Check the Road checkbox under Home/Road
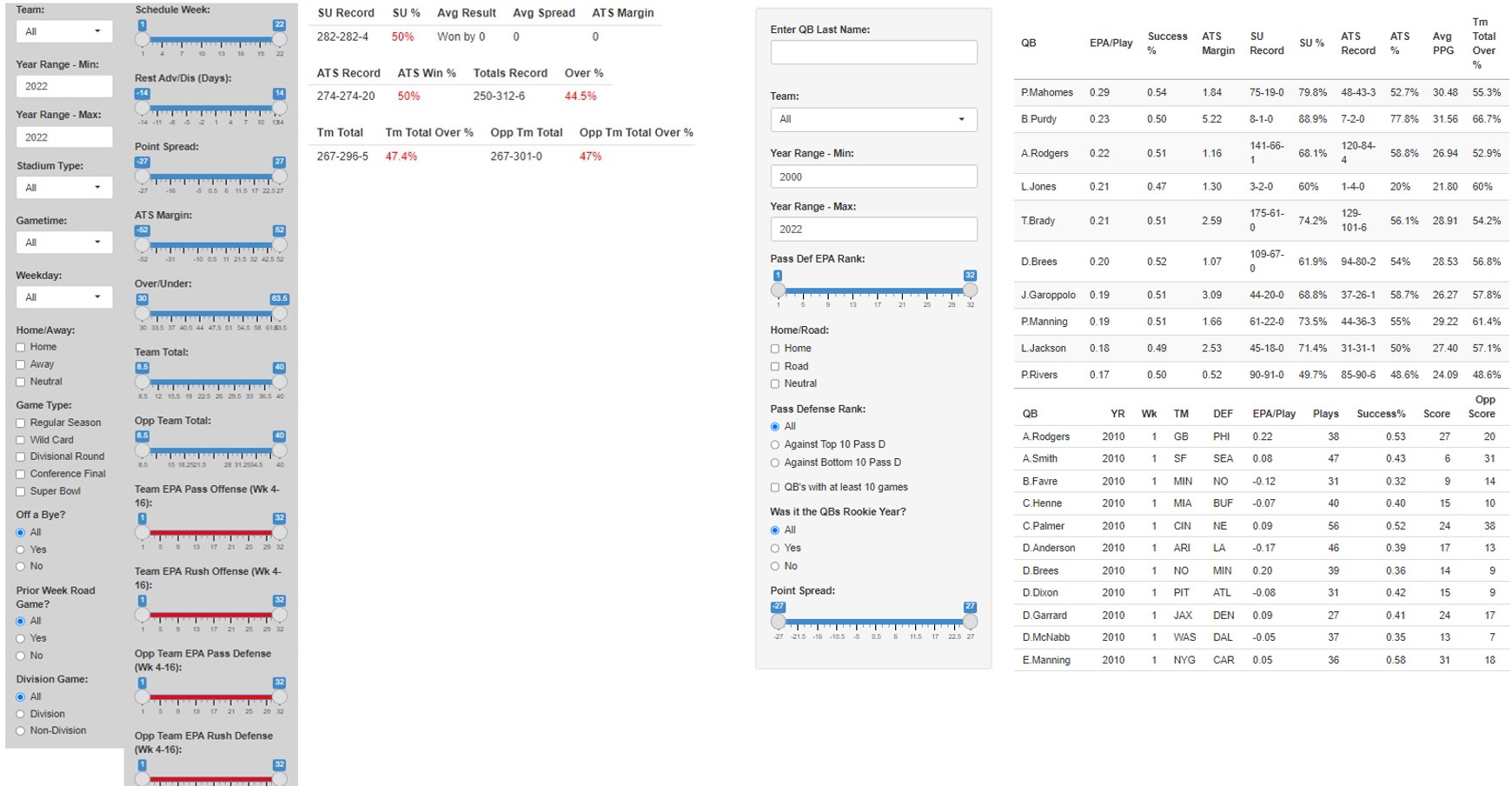 (x=774, y=366)
